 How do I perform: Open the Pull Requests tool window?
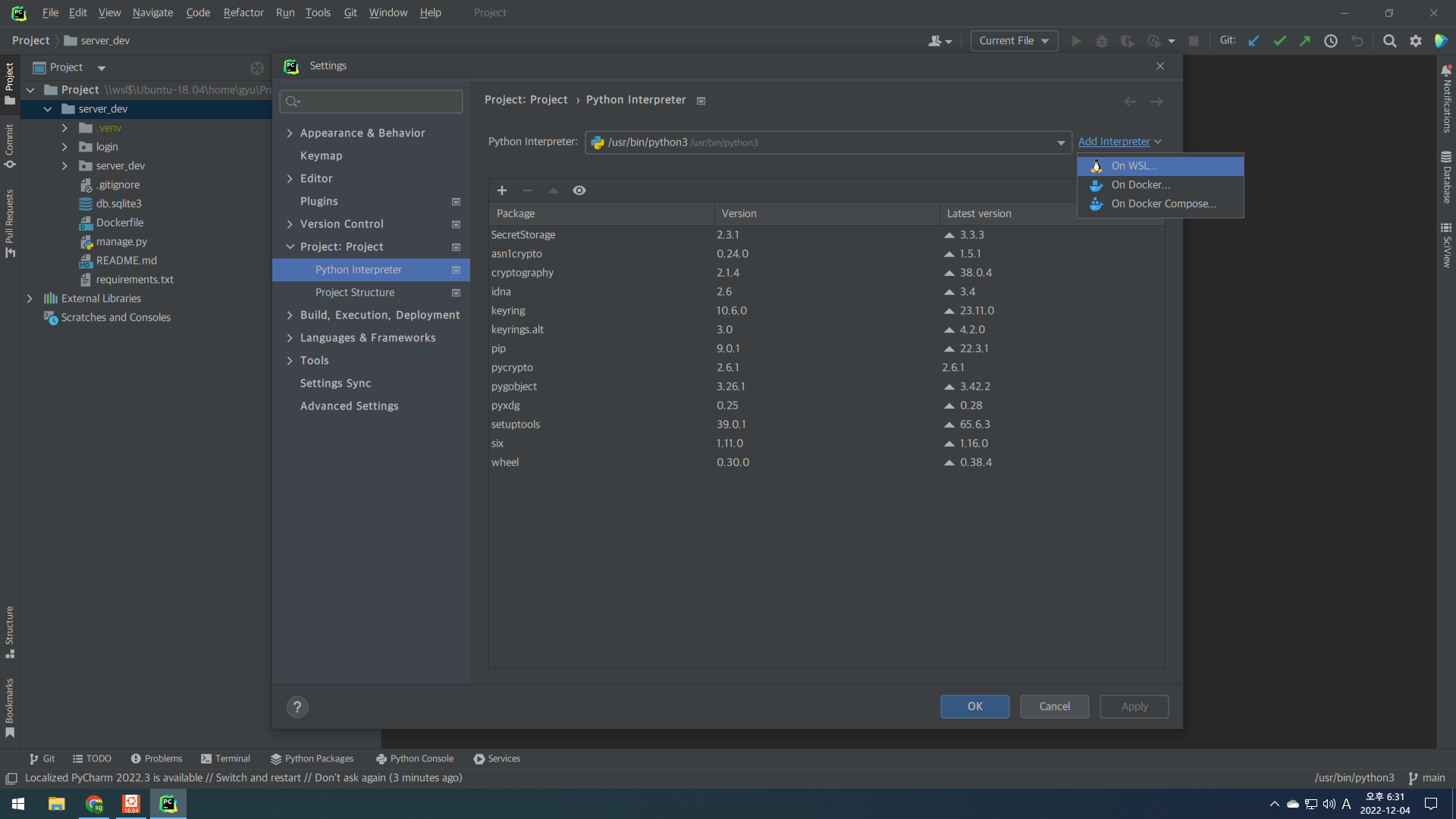[x=10, y=223]
